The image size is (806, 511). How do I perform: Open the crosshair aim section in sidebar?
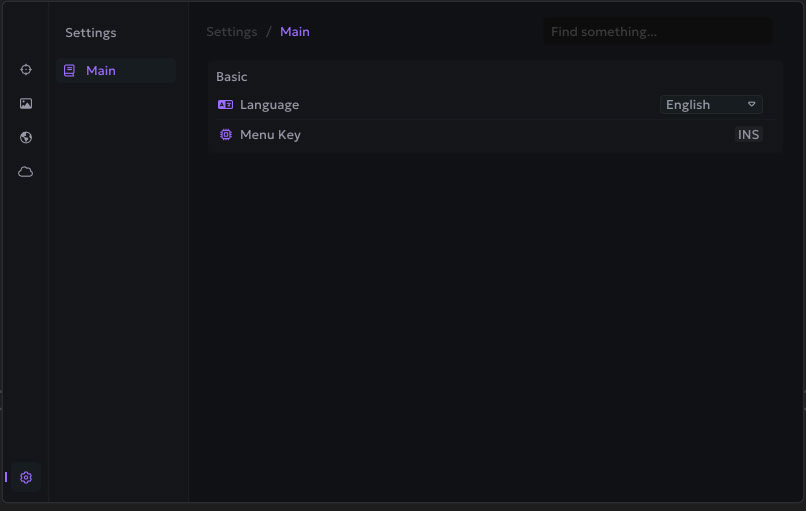[x=26, y=70]
